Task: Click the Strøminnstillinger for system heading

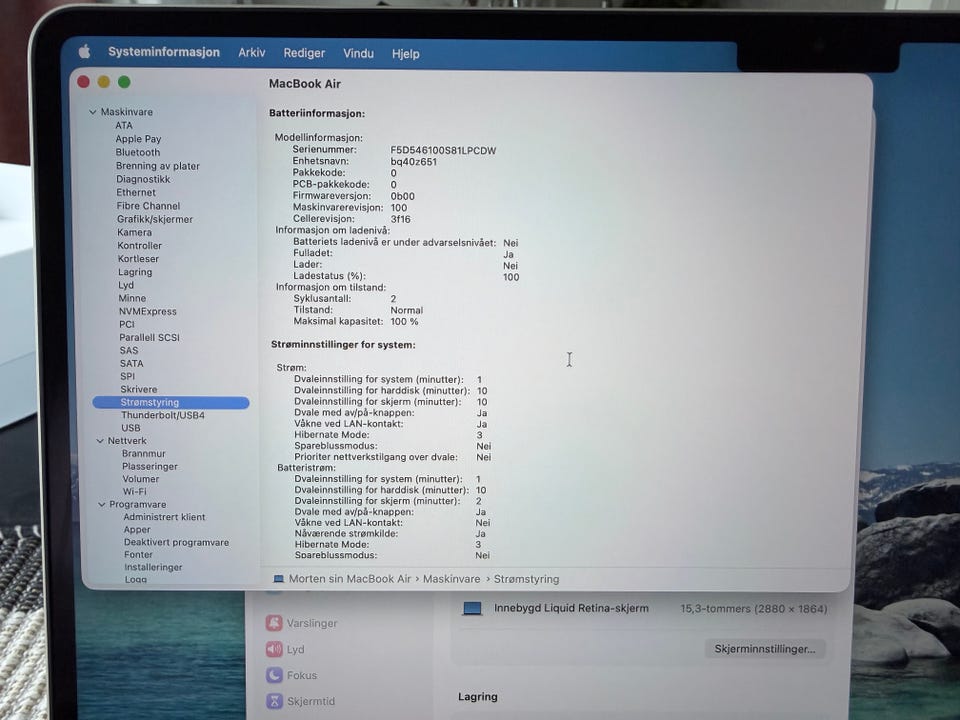Action: pos(343,345)
